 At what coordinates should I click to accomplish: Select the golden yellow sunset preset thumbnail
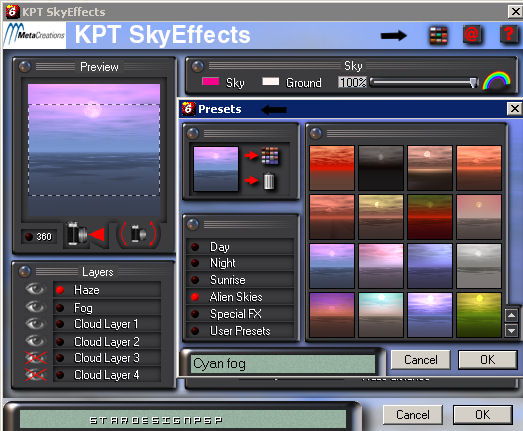coord(381,217)
